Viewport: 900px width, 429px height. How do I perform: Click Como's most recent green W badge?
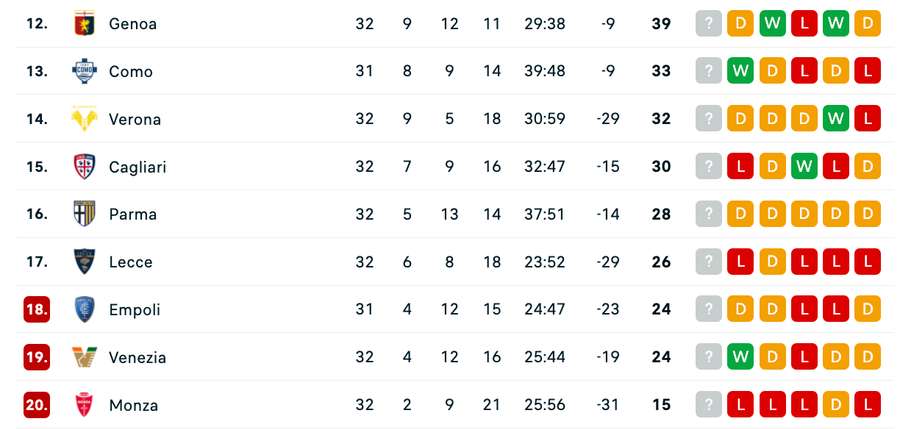[x=740, y=71]
